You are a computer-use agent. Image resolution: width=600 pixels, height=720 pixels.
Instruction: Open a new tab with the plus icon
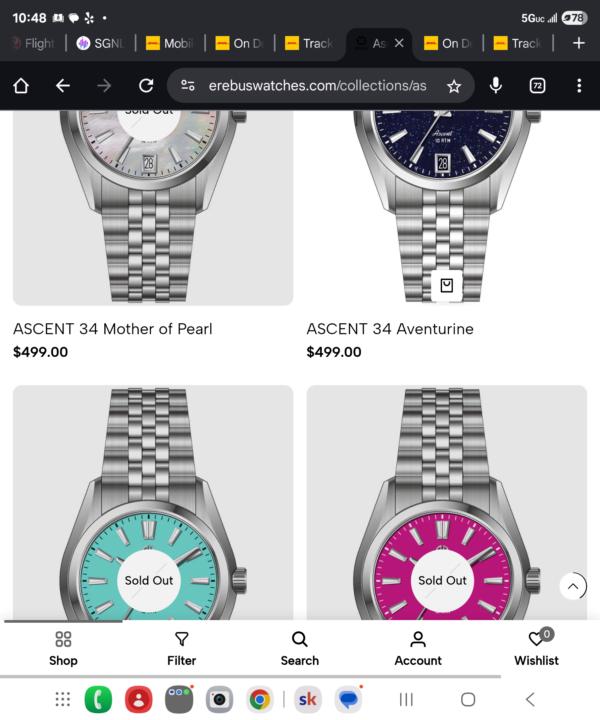579,43
